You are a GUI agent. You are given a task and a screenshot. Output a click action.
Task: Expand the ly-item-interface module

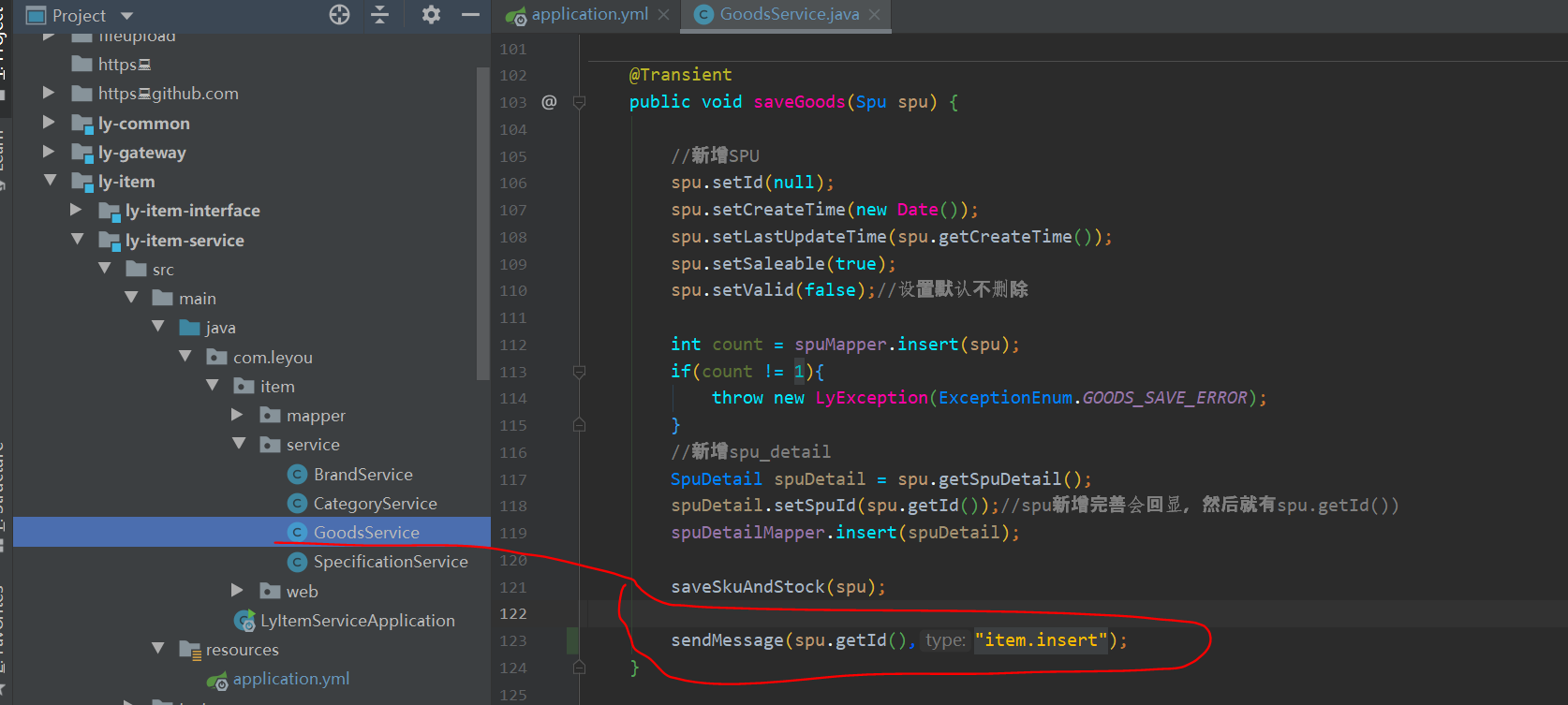[76, 210]
